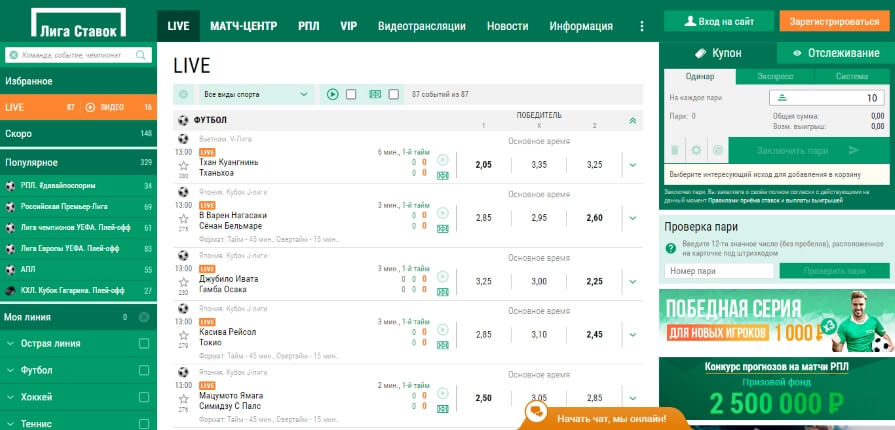Expand more bets for Касива Рейсол match

(x=632, y=335)
